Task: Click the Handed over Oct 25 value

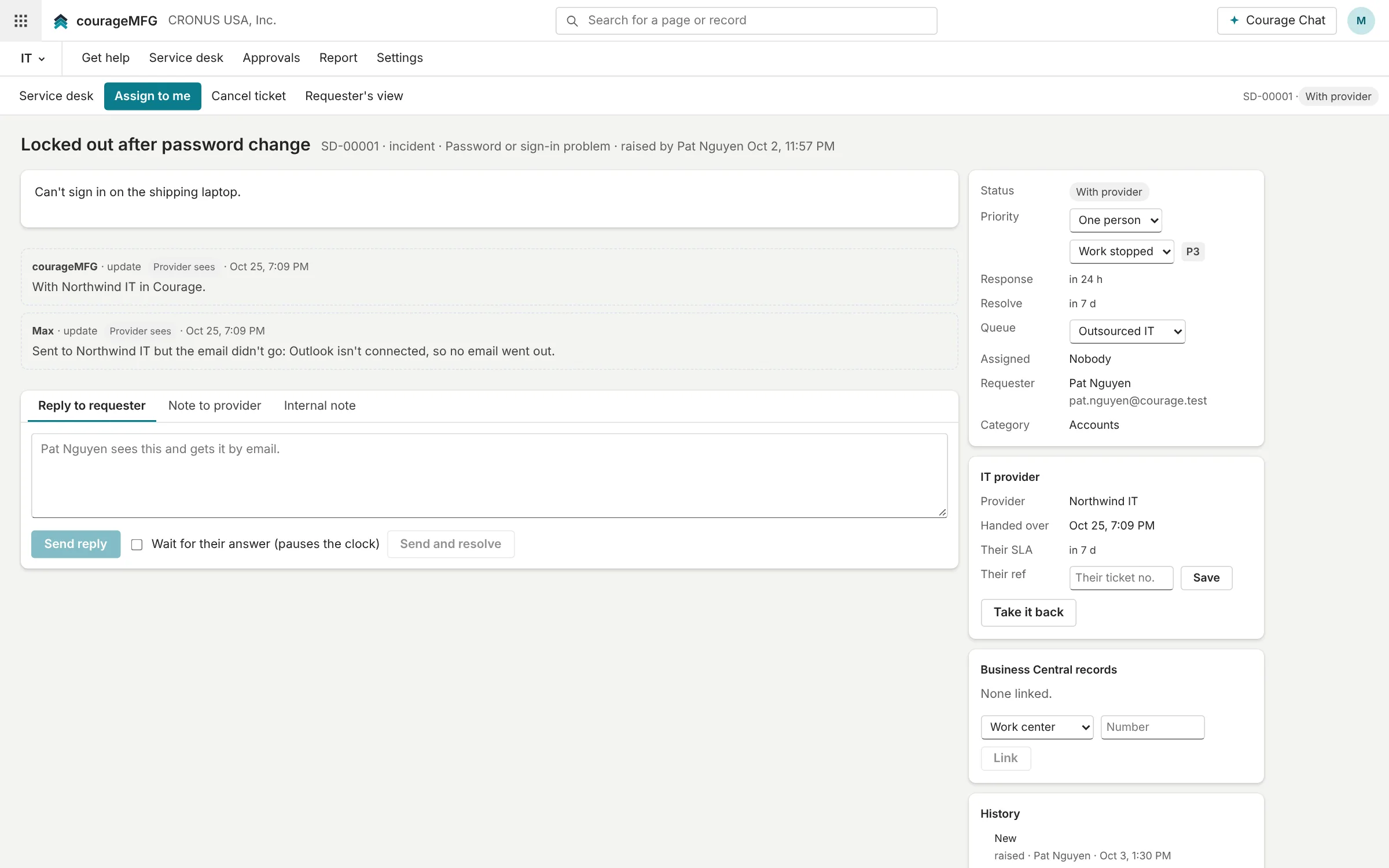Action: point(1111,525)
